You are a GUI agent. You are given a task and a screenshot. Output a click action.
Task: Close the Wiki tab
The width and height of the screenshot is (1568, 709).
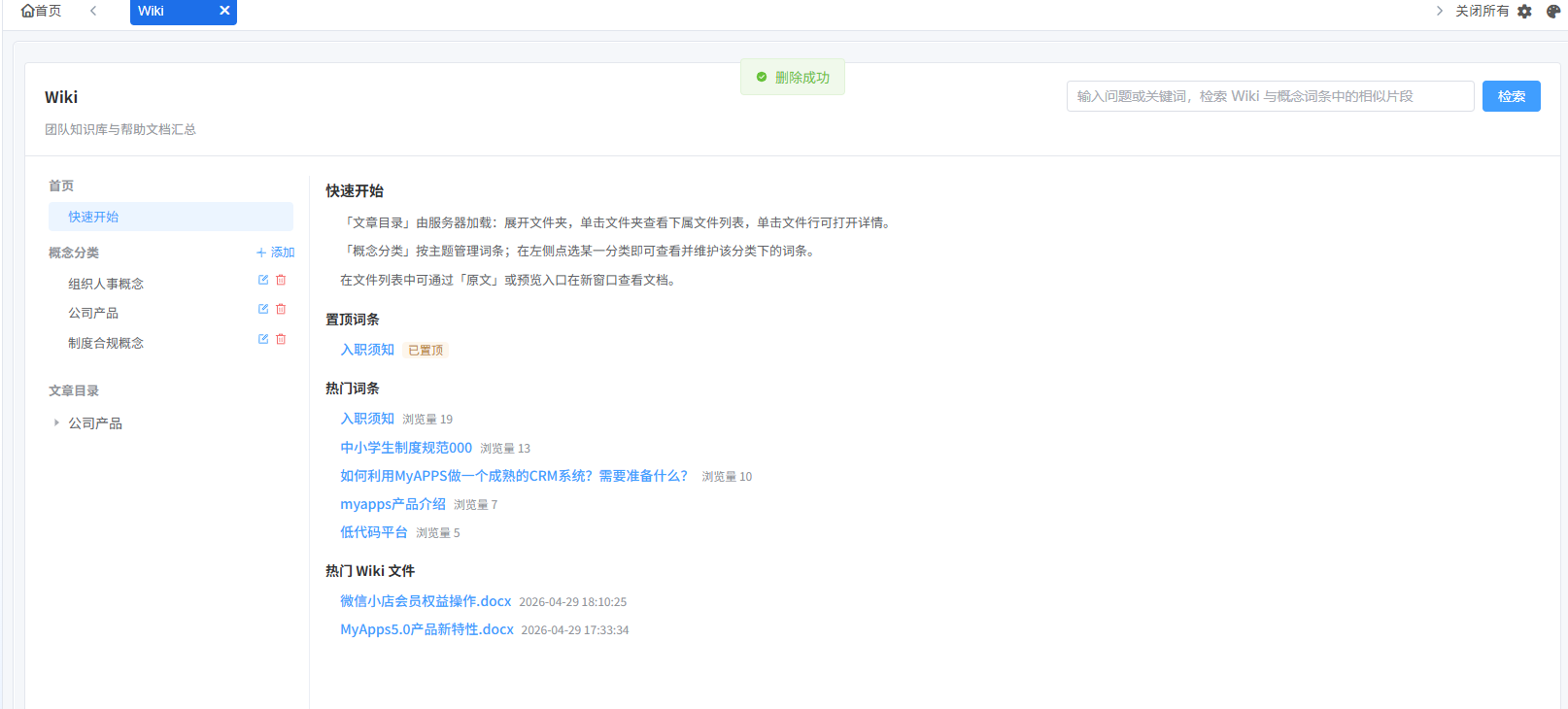224,11
